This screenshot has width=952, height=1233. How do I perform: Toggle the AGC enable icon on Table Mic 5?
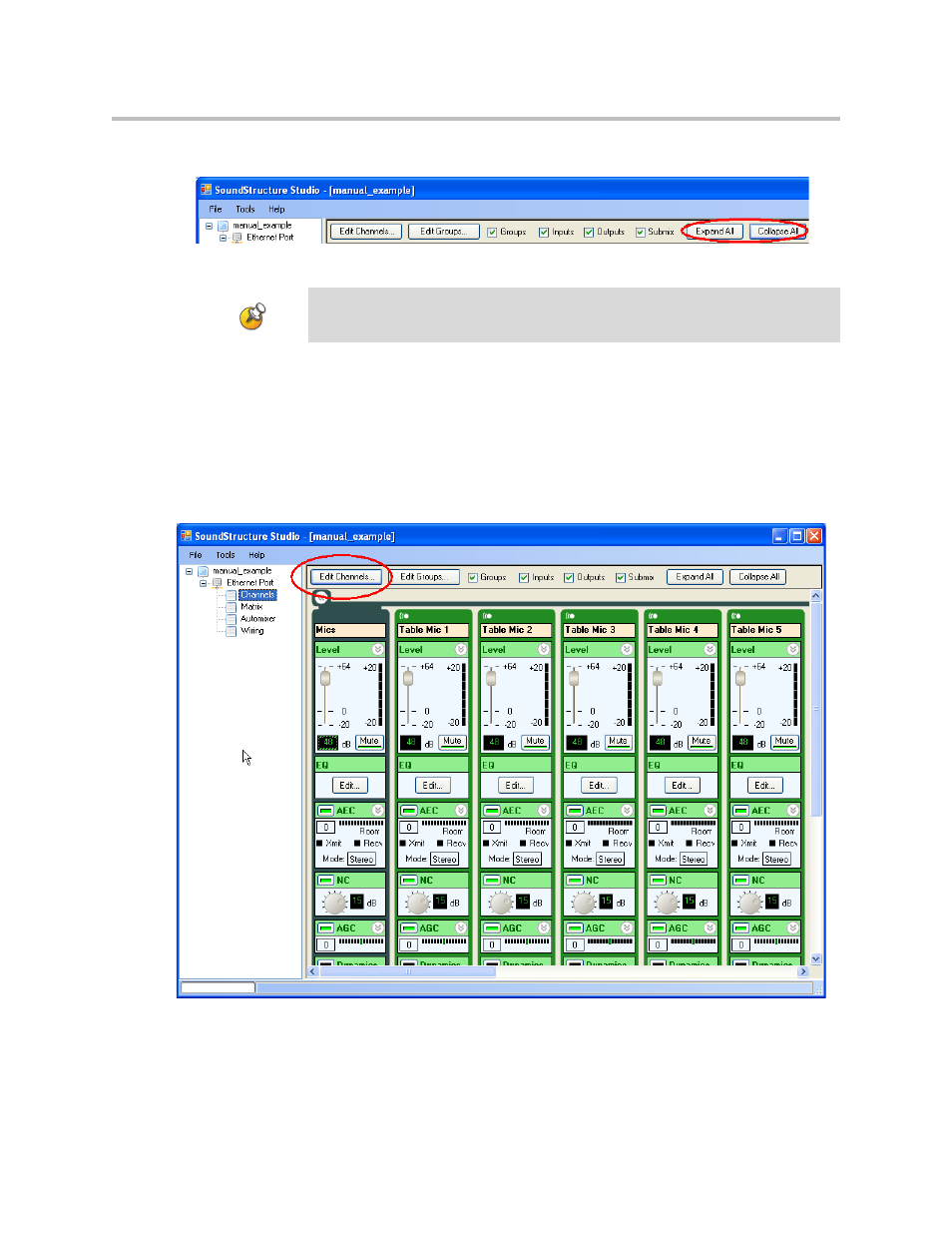coord(741,928)
